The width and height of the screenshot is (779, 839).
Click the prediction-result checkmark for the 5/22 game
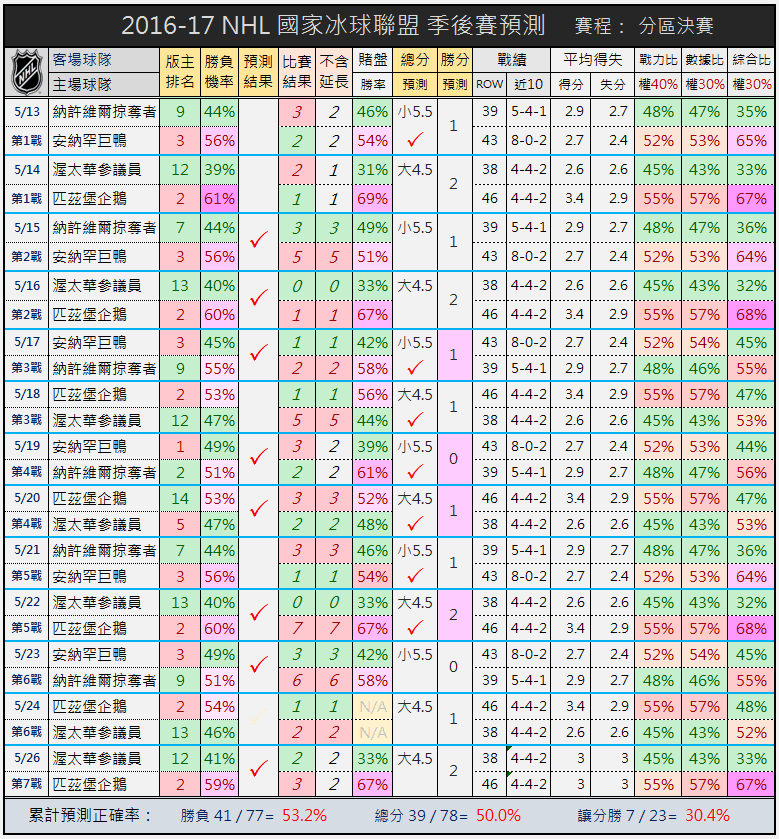[258, 612]
